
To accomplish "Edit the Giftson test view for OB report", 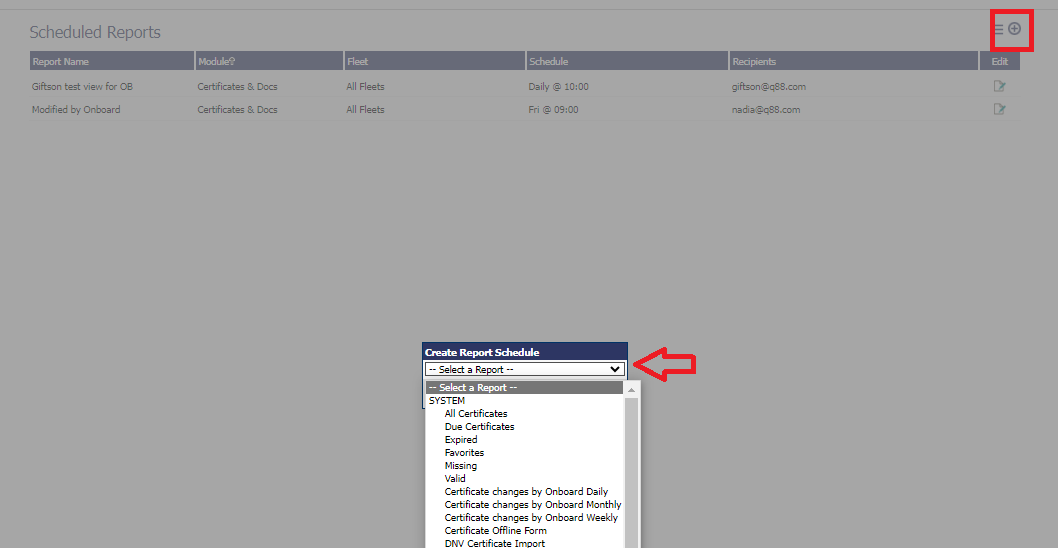I will point(999,86).
